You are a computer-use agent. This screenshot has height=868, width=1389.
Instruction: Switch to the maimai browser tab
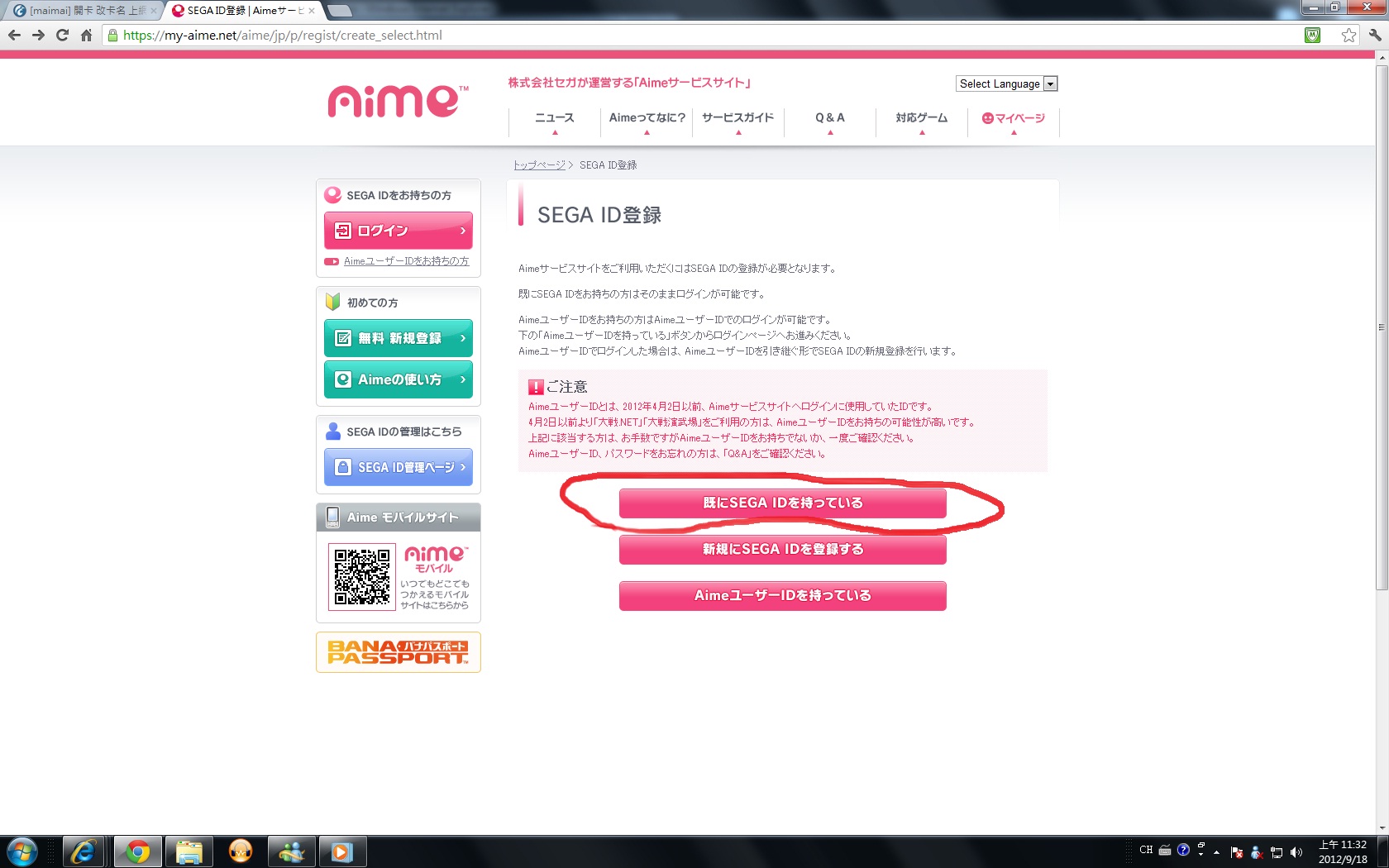point(83,11)
